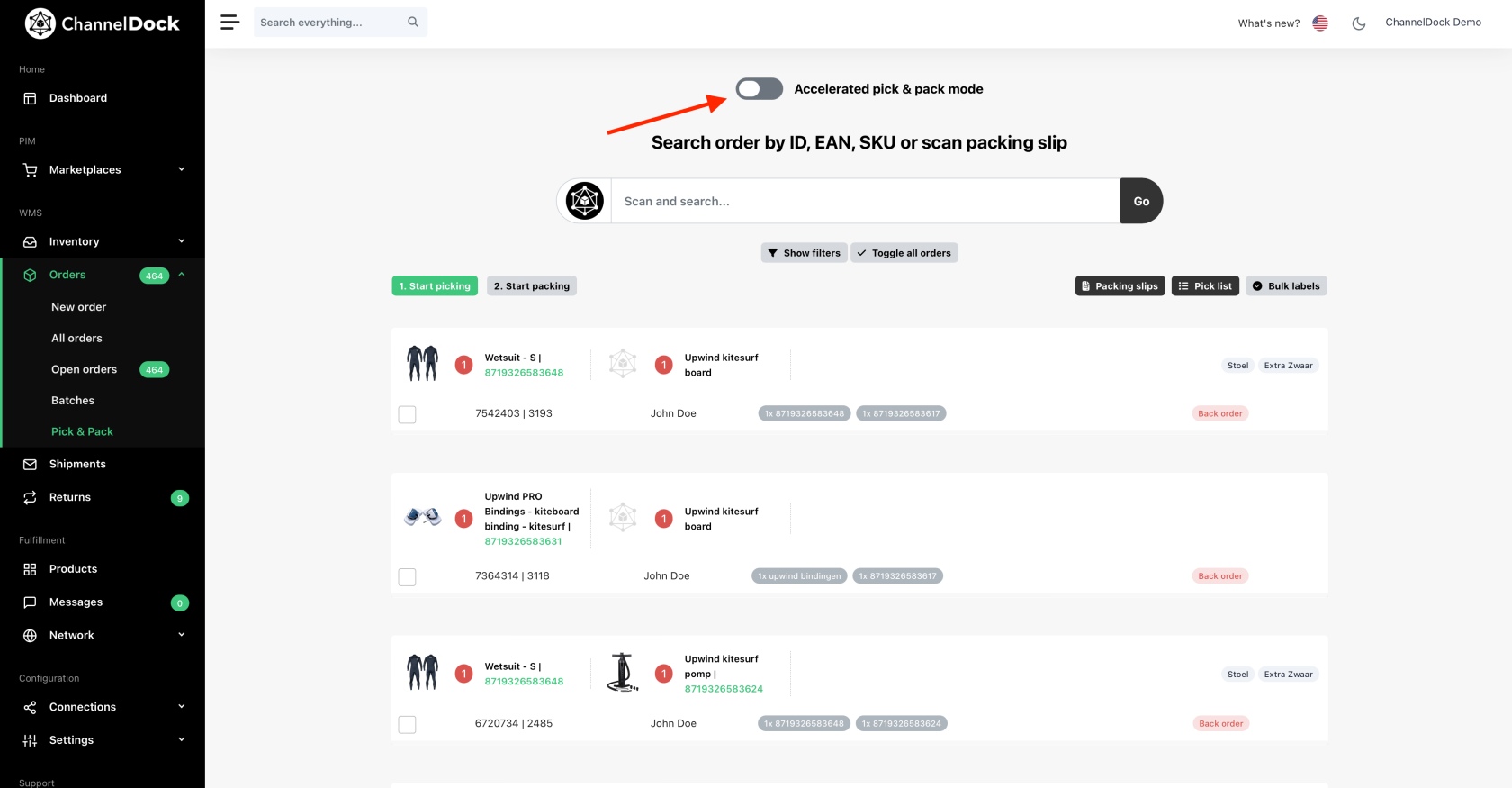1512x788 pixels.
Task: Change language via US flag icon
Action: [1320, 23]
